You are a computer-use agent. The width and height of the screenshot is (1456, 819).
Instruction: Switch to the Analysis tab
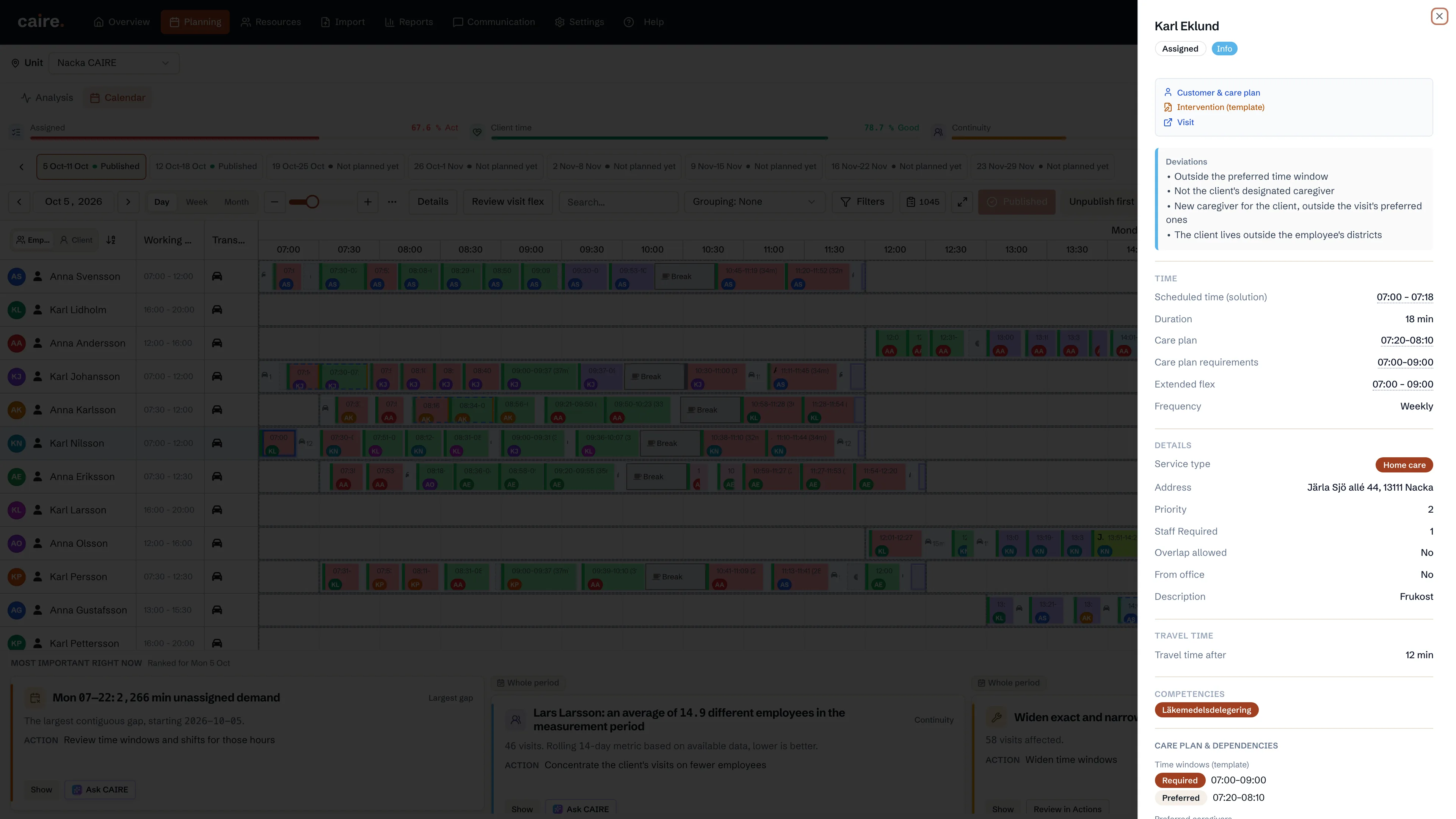(47, 98)
